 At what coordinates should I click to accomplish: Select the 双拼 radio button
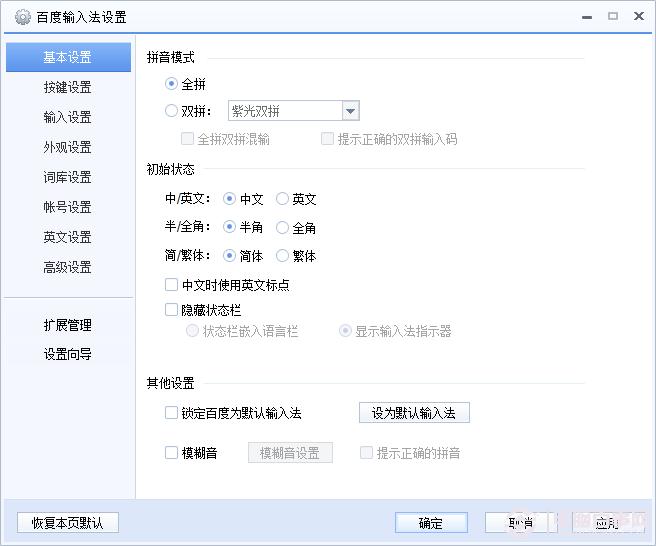[x=171, y=111]
